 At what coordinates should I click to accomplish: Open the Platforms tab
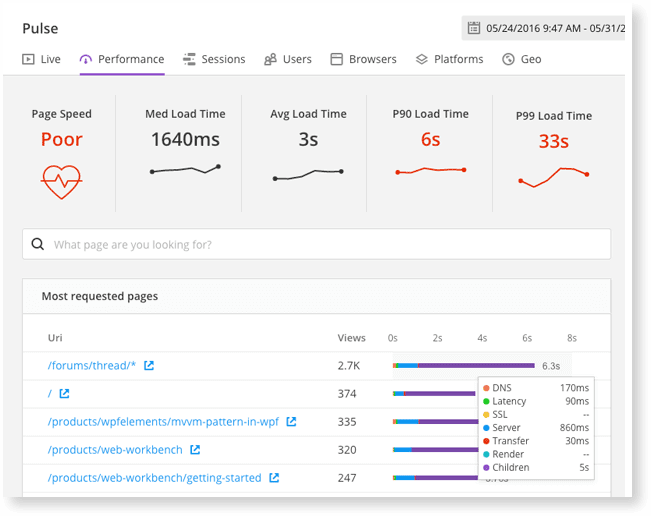(x=450, y=59)
